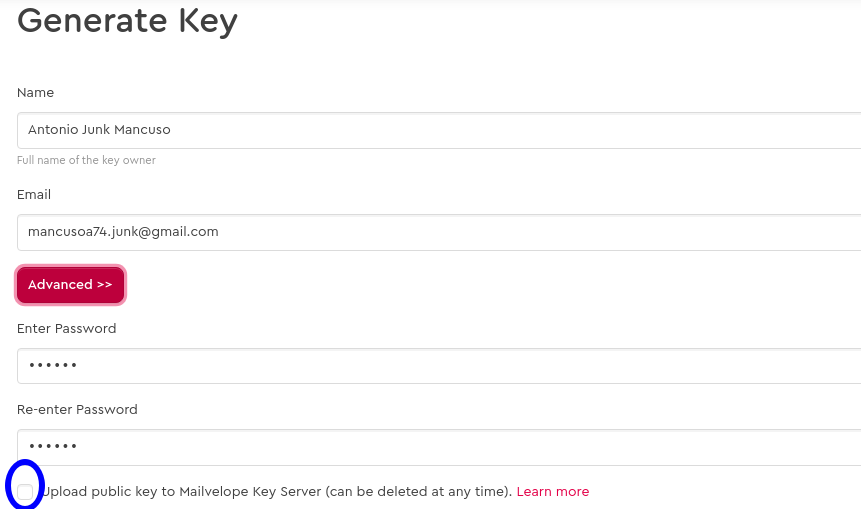Click the "Generate Key" heading
The width and height of the screenshot is (861, 509).
(127, 21)
